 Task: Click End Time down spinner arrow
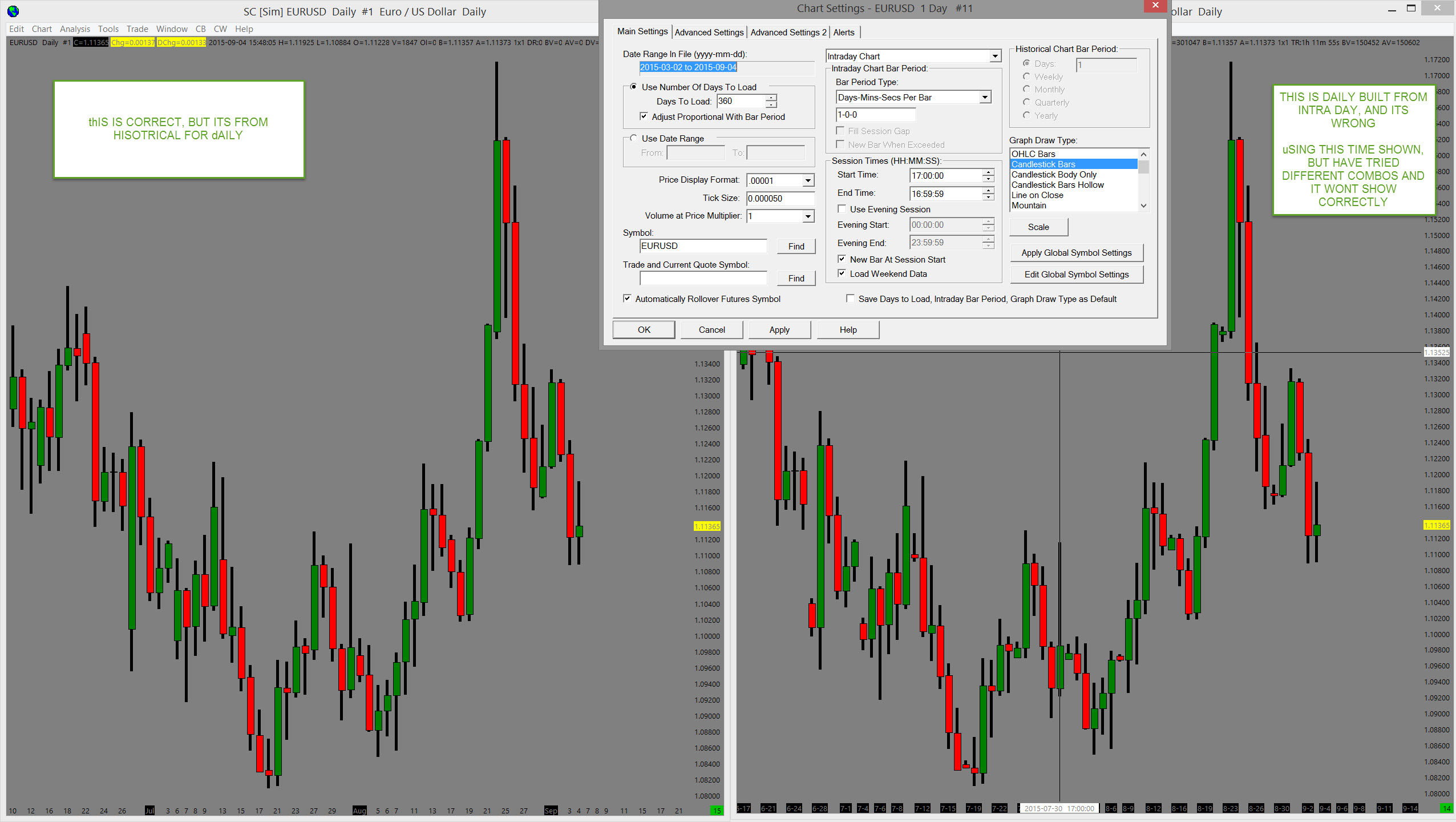pyautogui.click(x=988, y=198)
